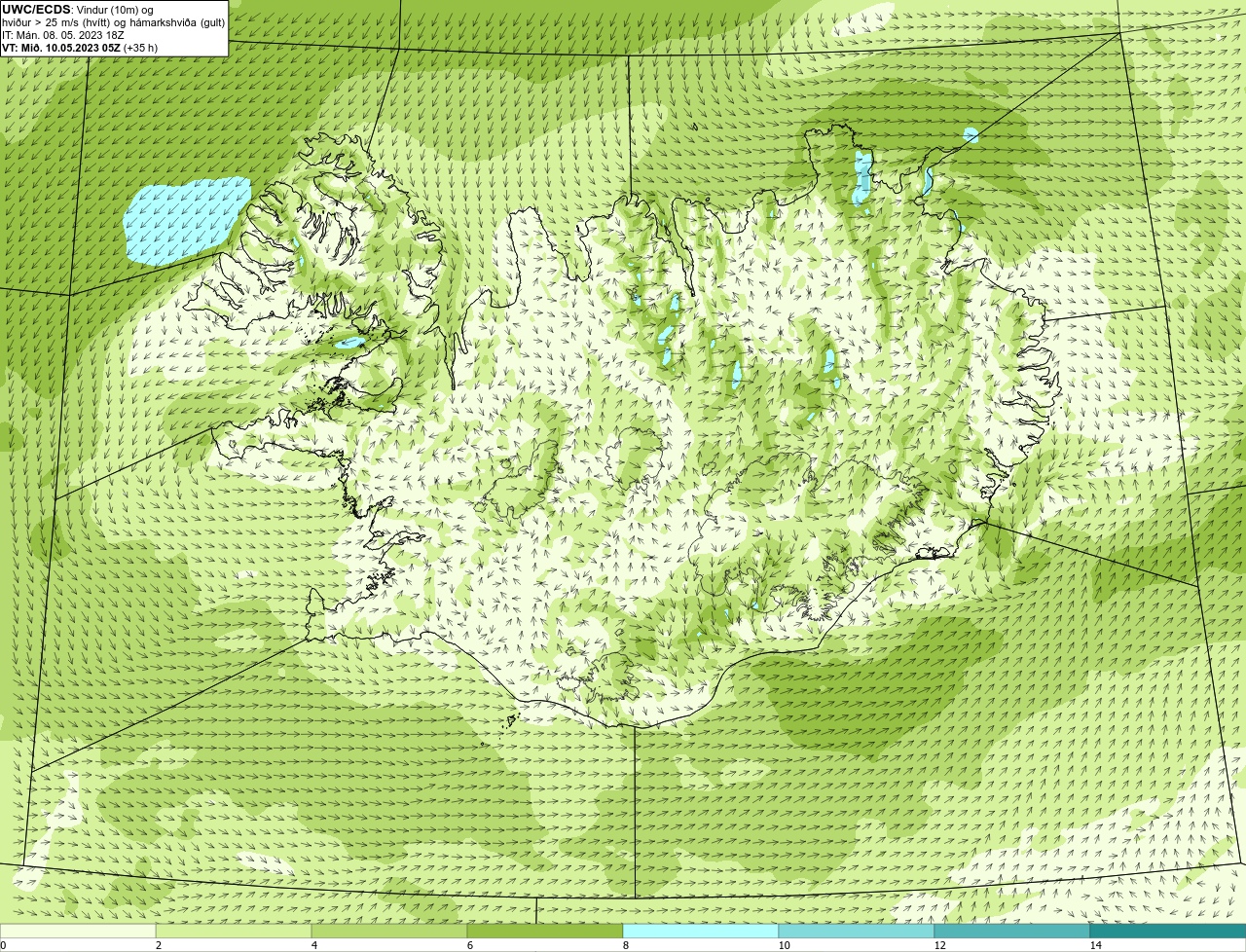Image resolution: width=1246 pixels, height=952 pixels.
Task: Click the legend tick label "4"
Action: click(x=313, y=945)
